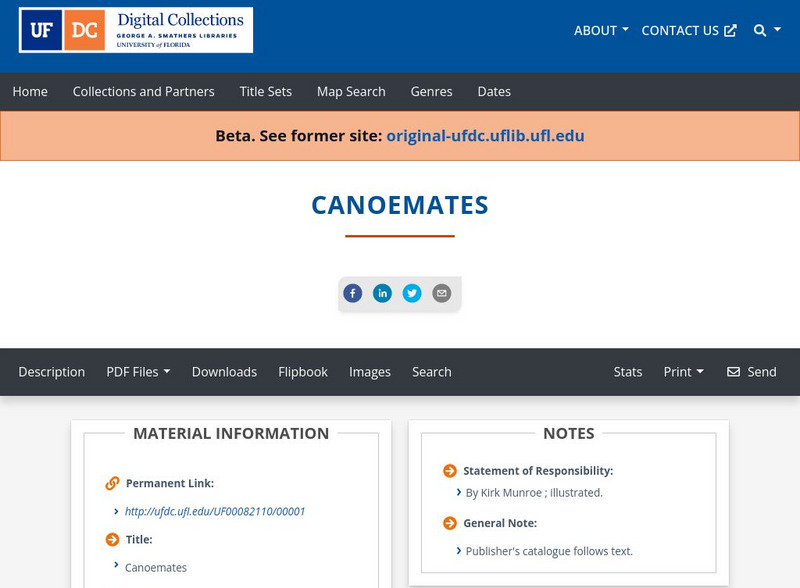800x588 pixels.
Task: Click 'Publisher's catalogue follows text.' note
Action: pos(549,551)
